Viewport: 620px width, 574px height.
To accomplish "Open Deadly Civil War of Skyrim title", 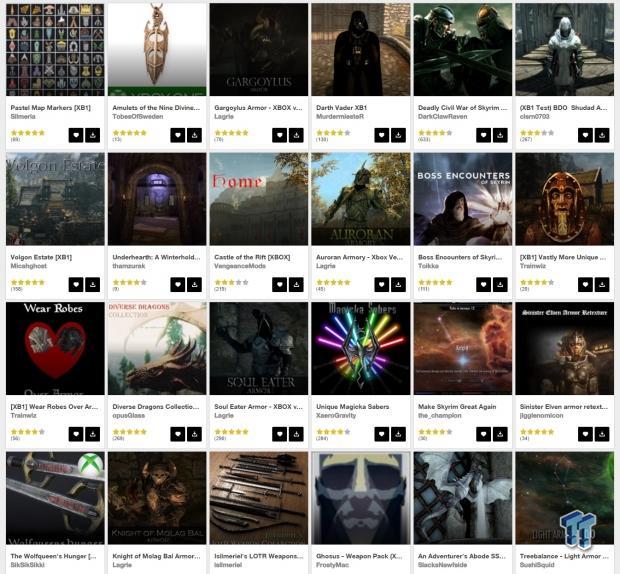I will 462,108.
